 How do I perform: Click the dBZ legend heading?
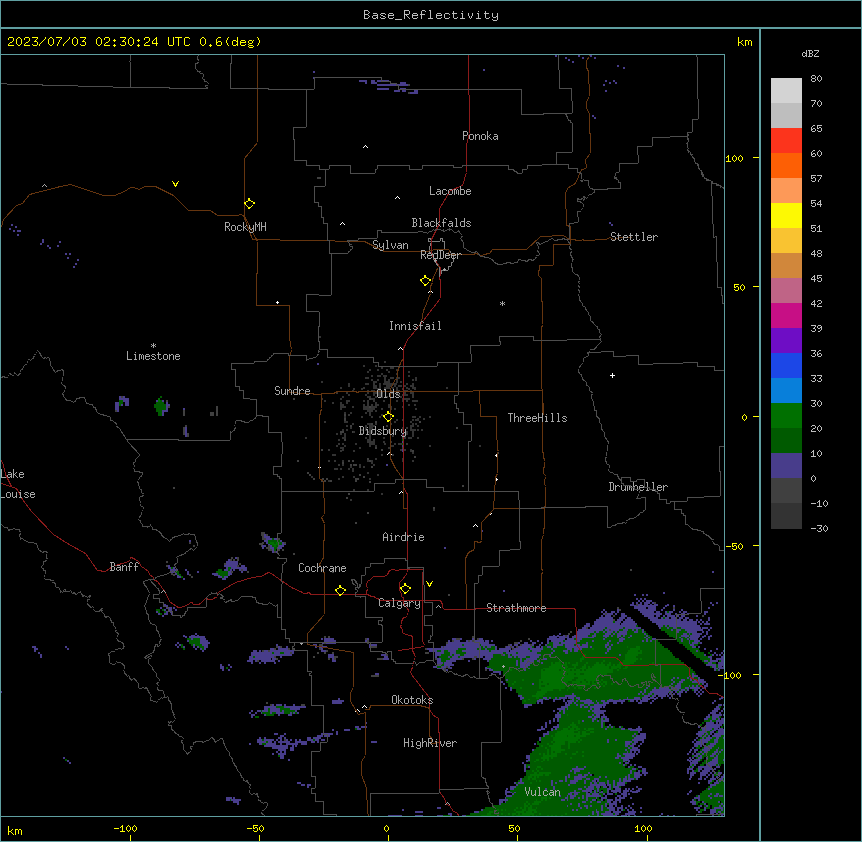point(810,53)
